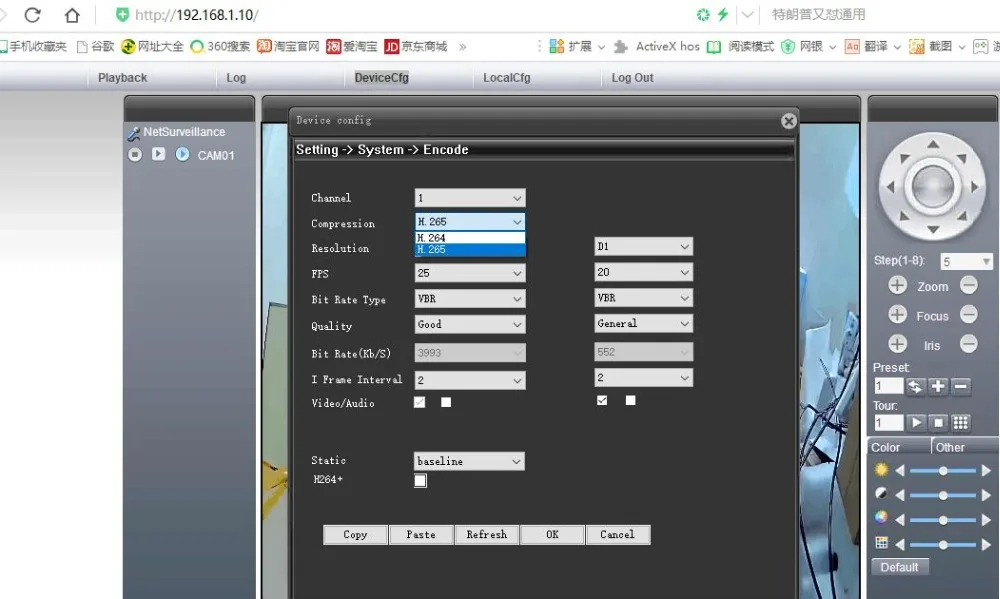
Task: Open the extra stream FPS dropdown showing 20
Action: [x=643, y=272]
